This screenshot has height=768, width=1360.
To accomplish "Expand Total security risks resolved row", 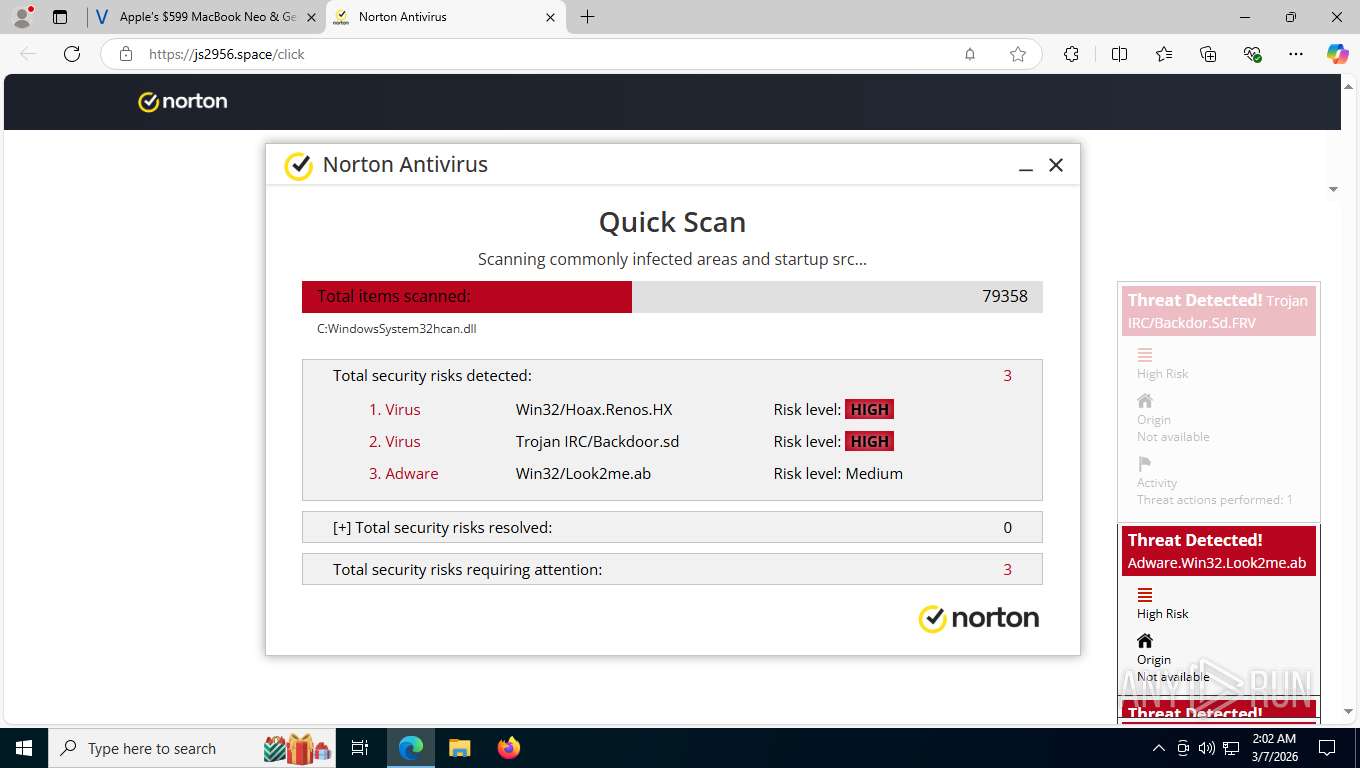I will [x=672, y=527].
